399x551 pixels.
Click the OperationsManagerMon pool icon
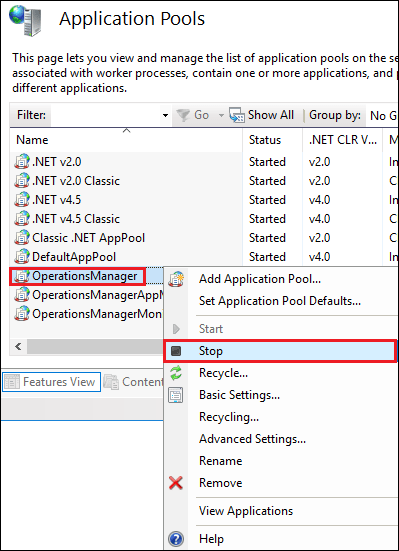click(22, 314)
